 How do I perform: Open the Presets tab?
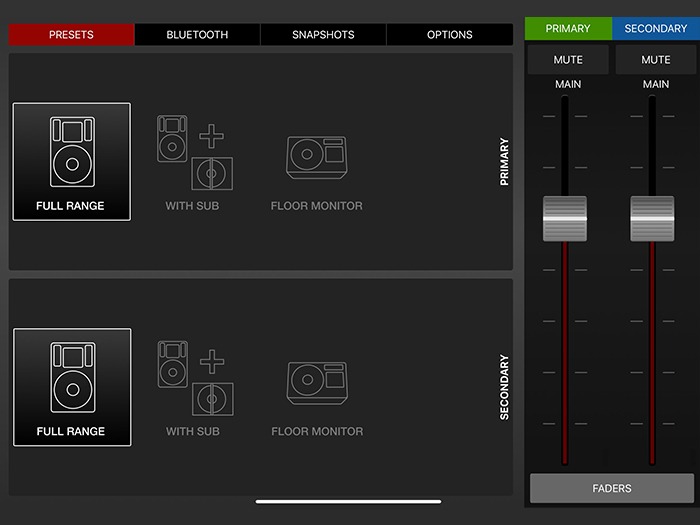(71, 34)
